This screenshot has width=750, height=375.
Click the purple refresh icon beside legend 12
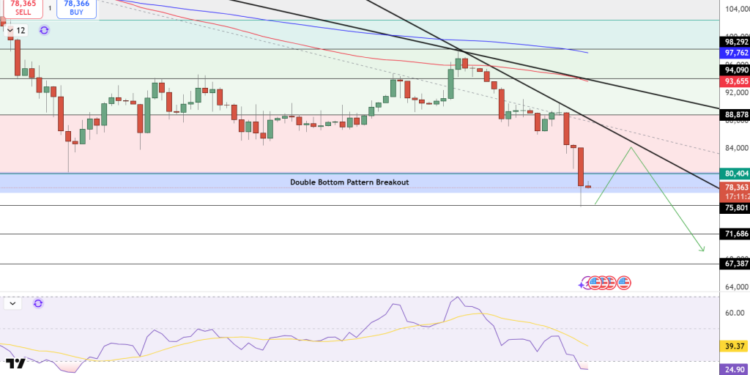[44, 31]
